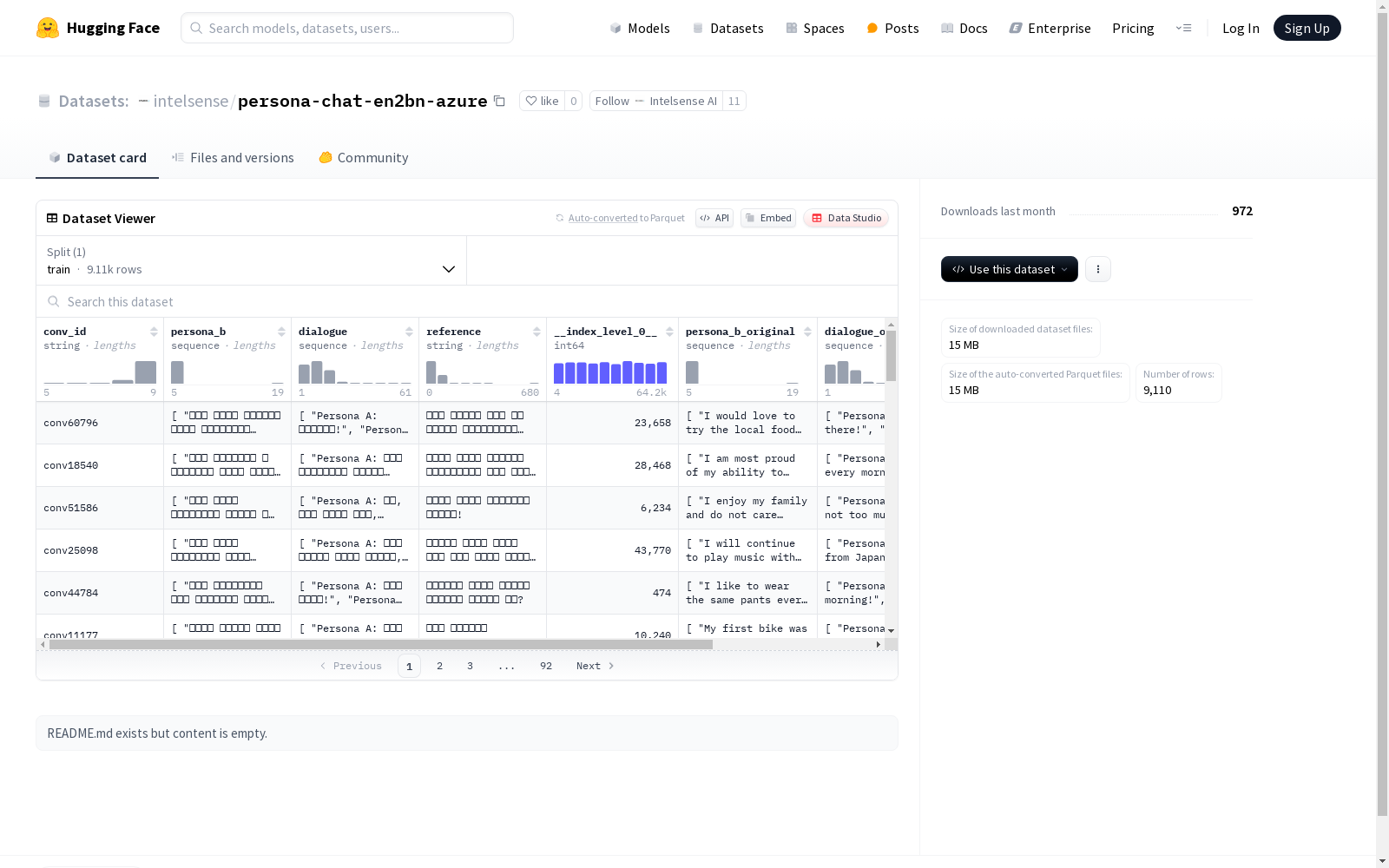Select the conv60796 cell
This screenshot has height=868, width=1389.
coord(100,423)
